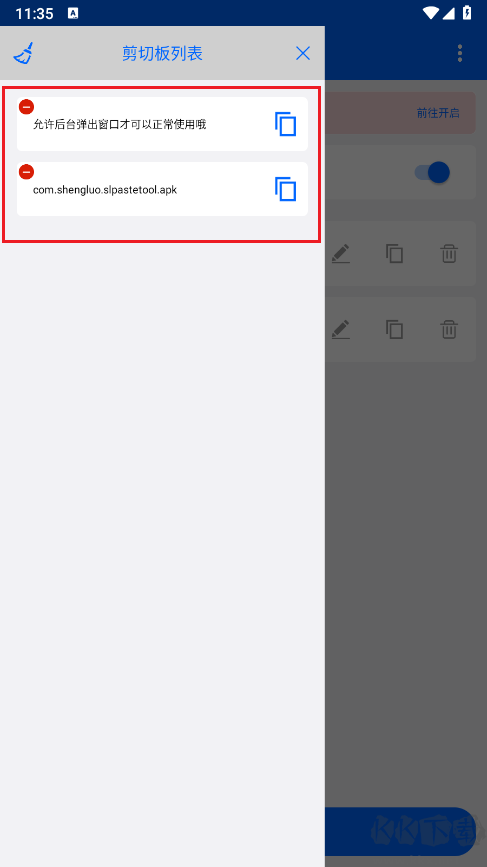Open the three-dot overflow menu
This screenshot has height=867, width=487.
(x=460, y=53)
